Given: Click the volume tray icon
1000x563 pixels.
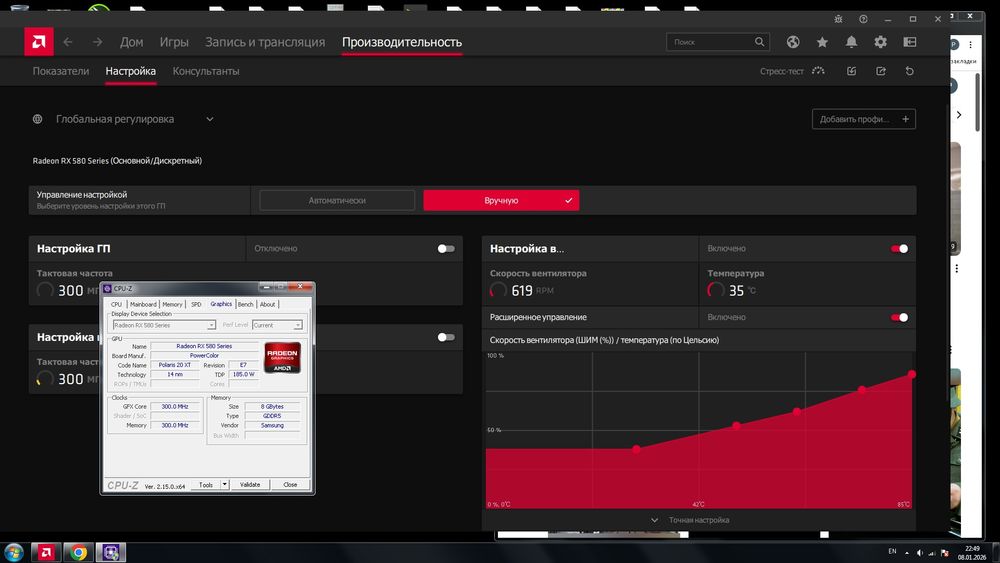Looking at the screenshot, I should [919, 553].
